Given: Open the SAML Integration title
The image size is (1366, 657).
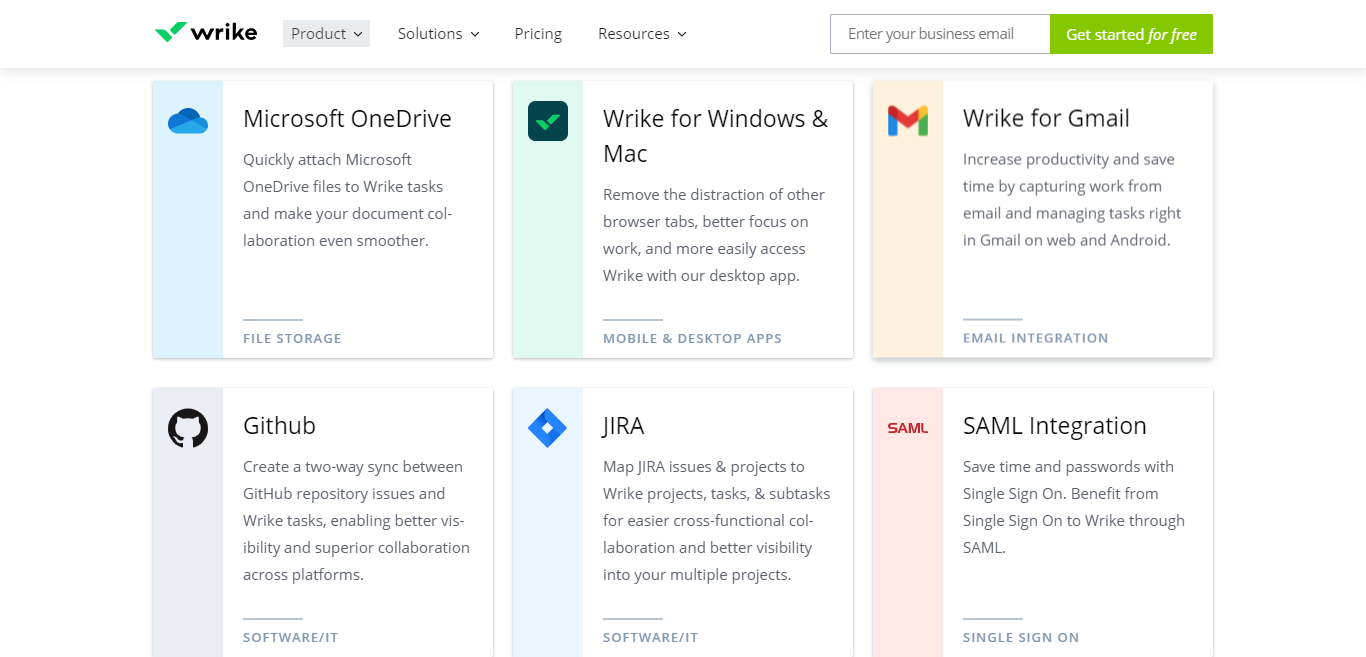Looking at the screenshot, I should pyautogui.click(x=1054, y=425).
